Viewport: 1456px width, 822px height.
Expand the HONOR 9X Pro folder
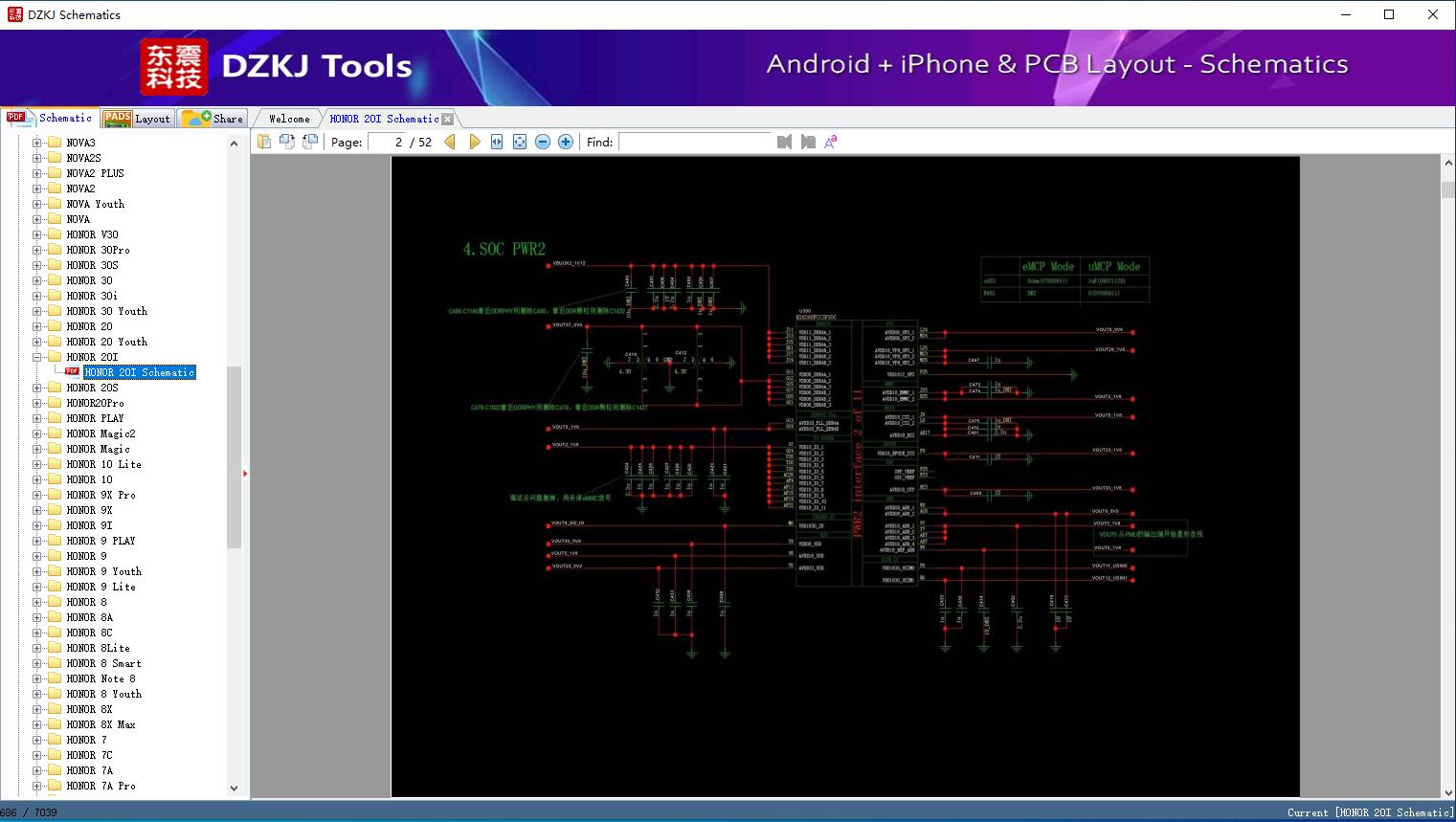[37, 495]
